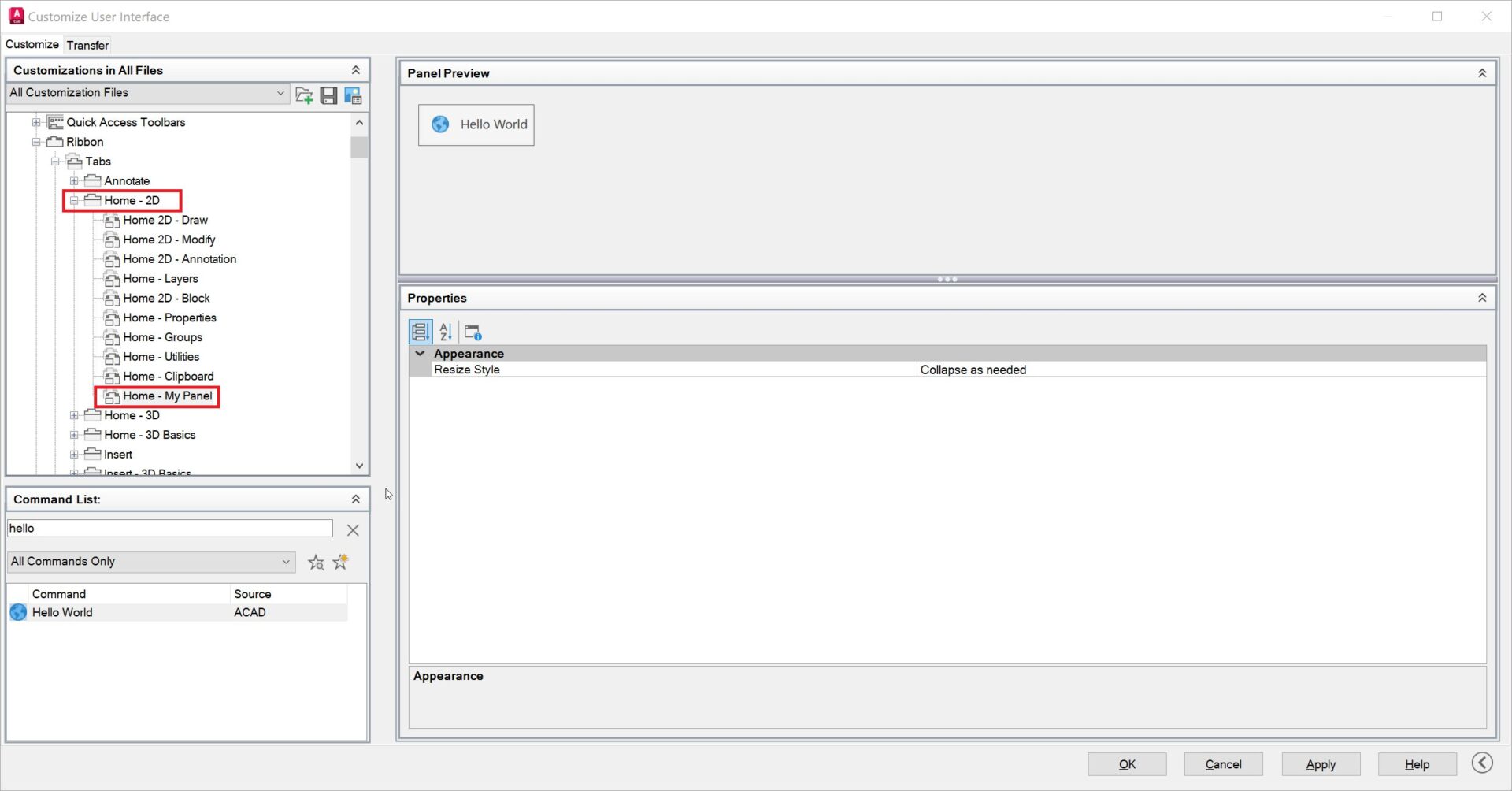Clear the command search with the X icon
Screen dimensions: 1512x791
[x=353, y=530]
